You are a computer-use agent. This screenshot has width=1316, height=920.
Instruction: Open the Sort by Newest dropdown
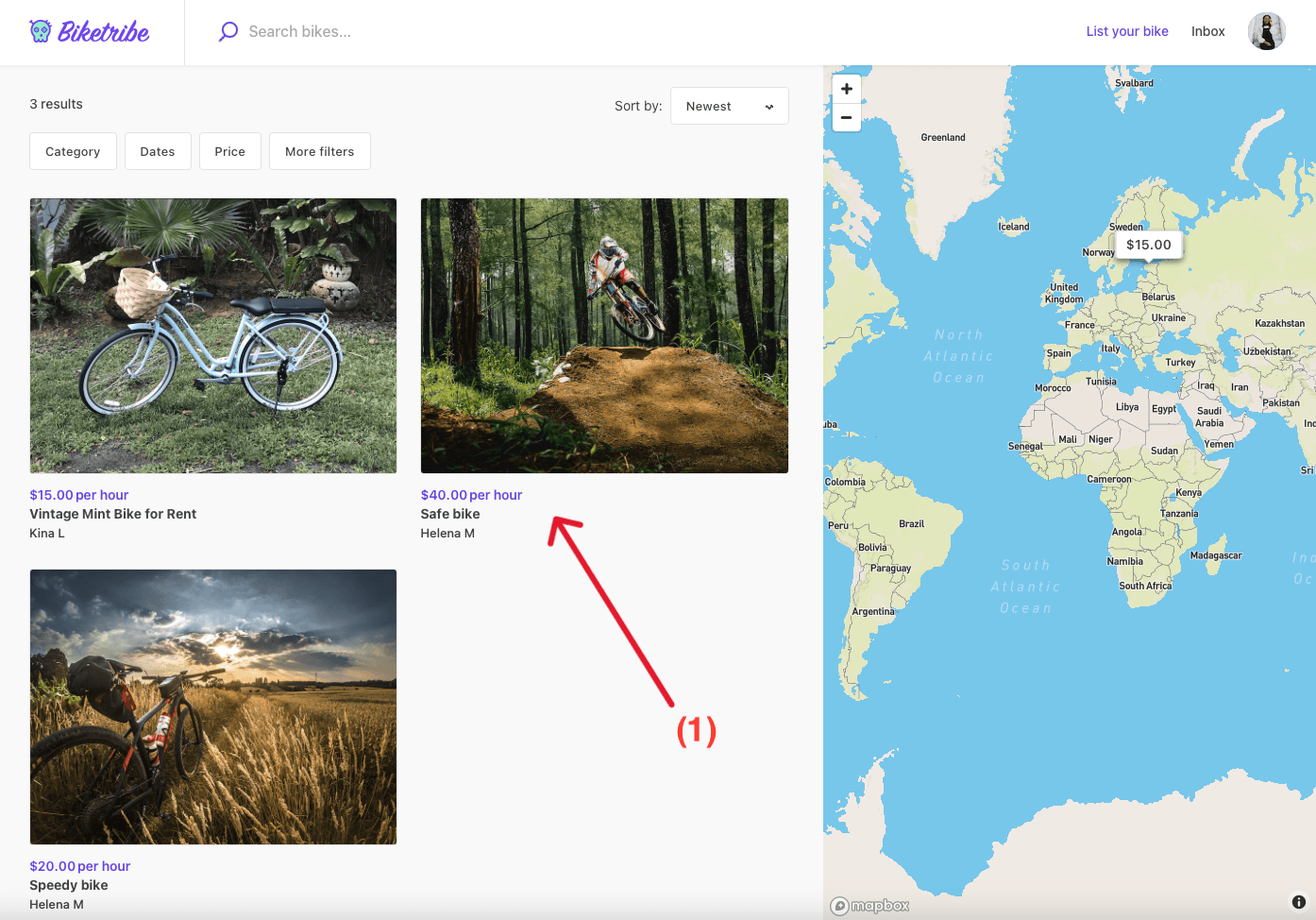[x=729, y=106]
